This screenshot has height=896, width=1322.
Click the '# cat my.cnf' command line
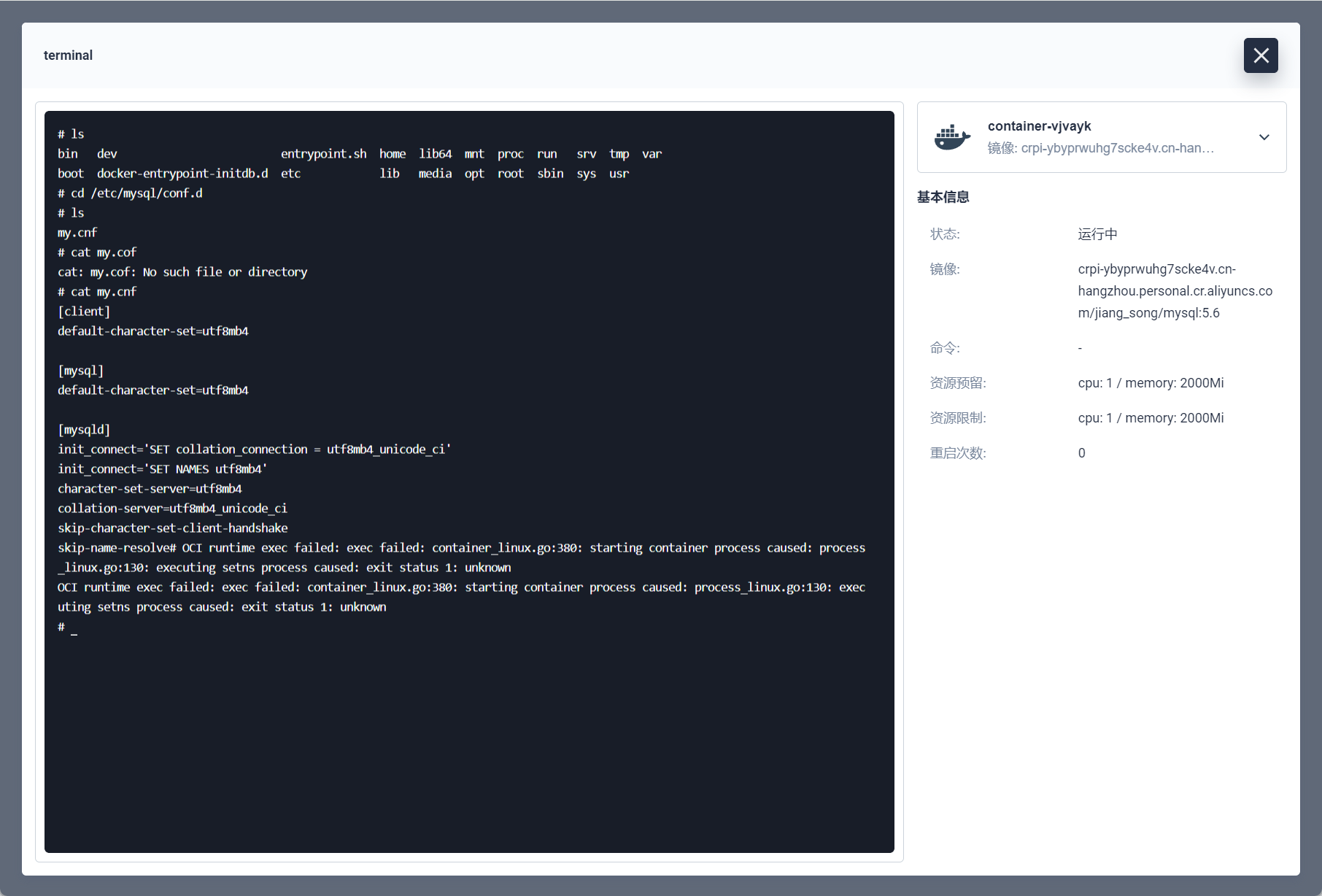97,292
